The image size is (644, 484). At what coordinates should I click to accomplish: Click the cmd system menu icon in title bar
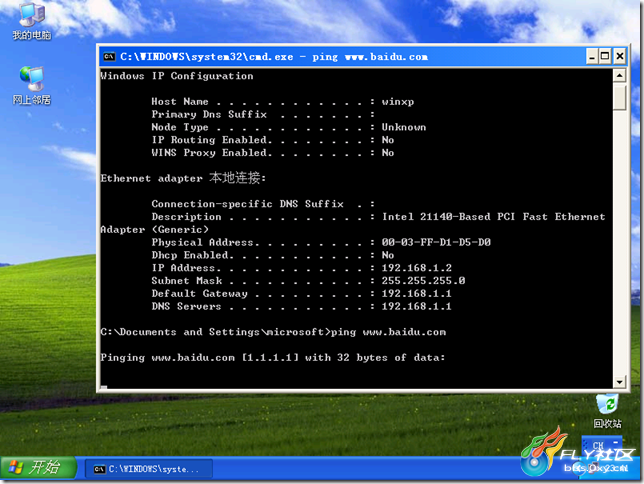point(109,57)
